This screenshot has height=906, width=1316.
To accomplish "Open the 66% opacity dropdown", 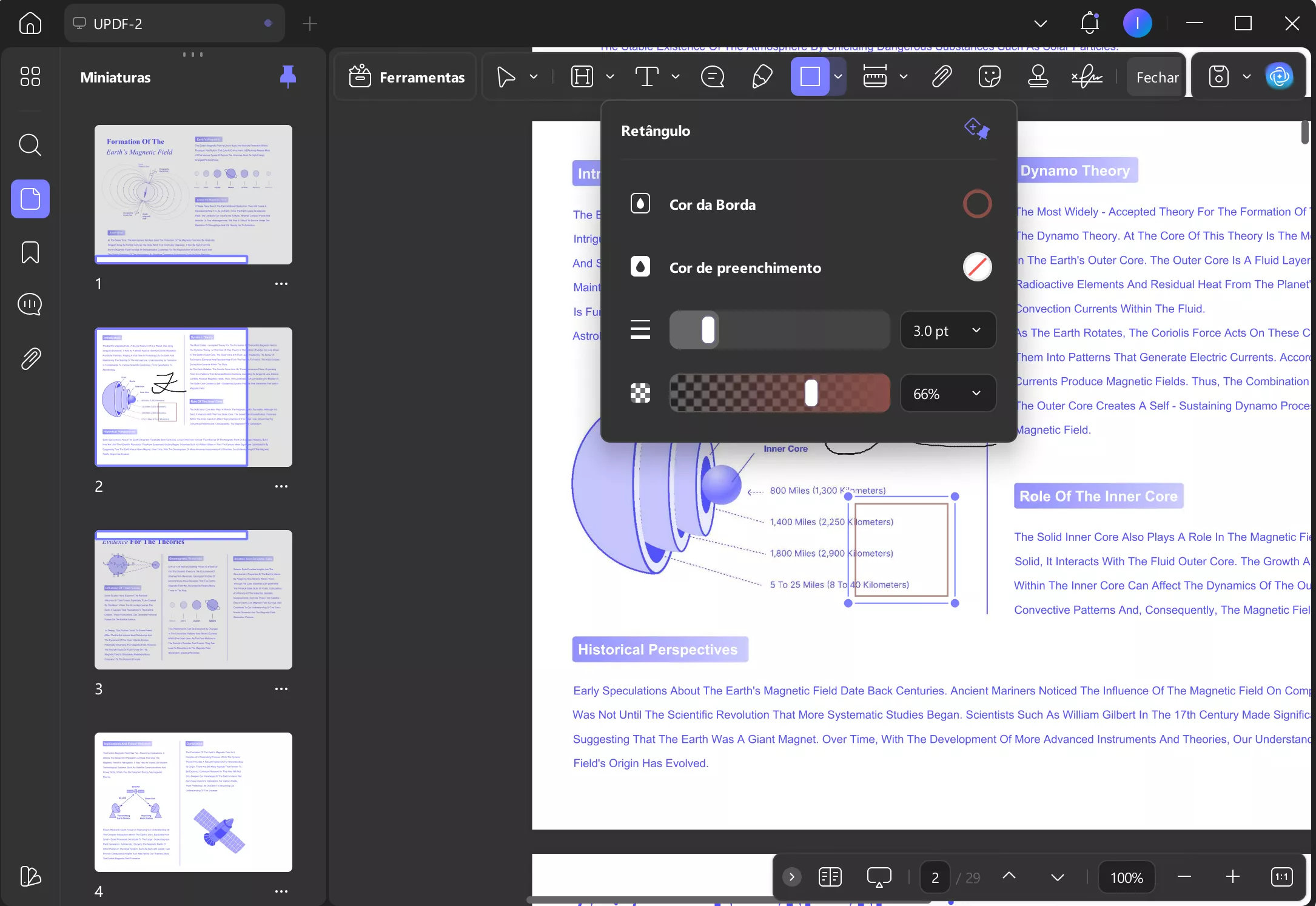I will 948,394.
